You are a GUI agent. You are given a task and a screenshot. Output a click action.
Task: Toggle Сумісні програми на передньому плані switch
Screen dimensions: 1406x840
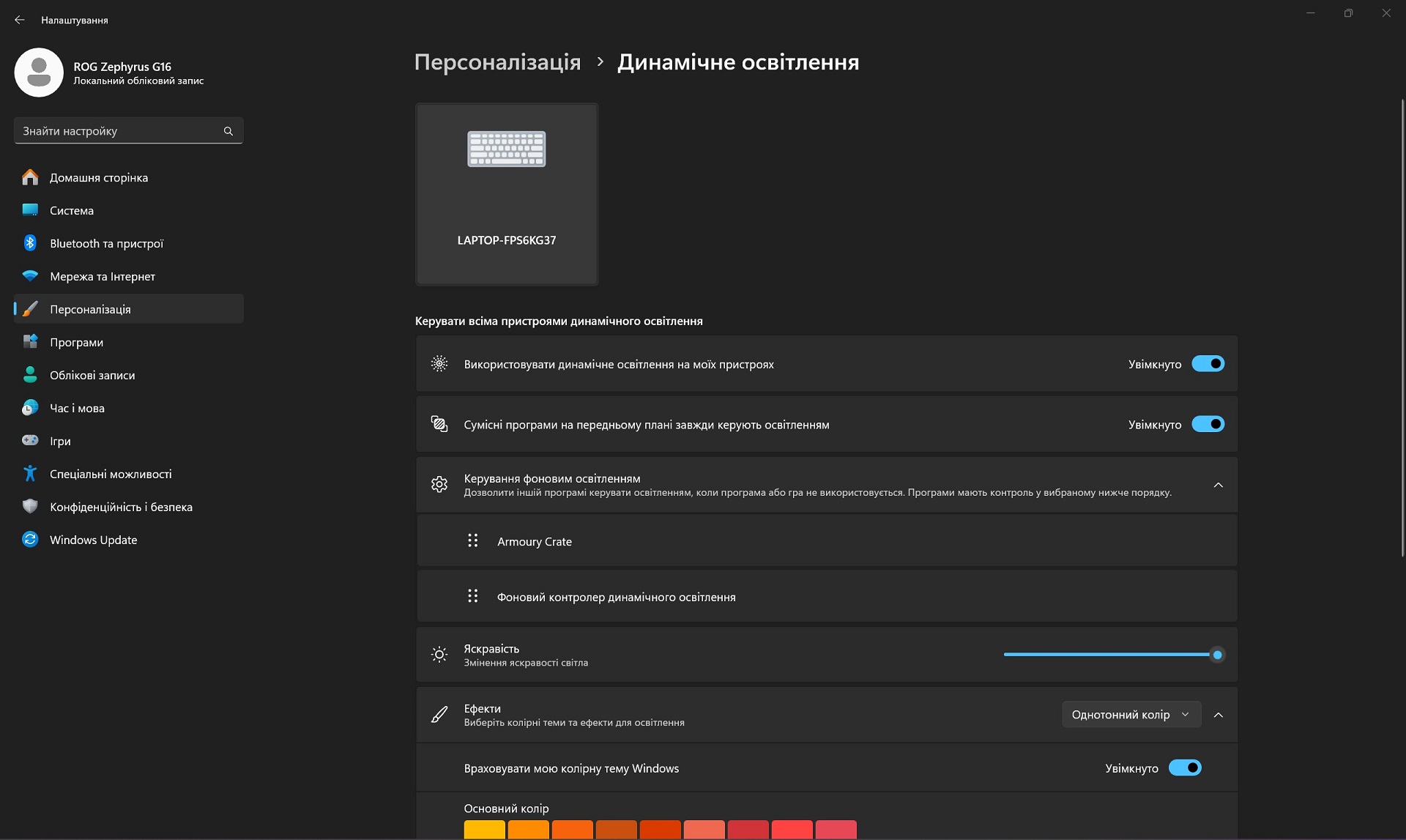[1208, 424]
